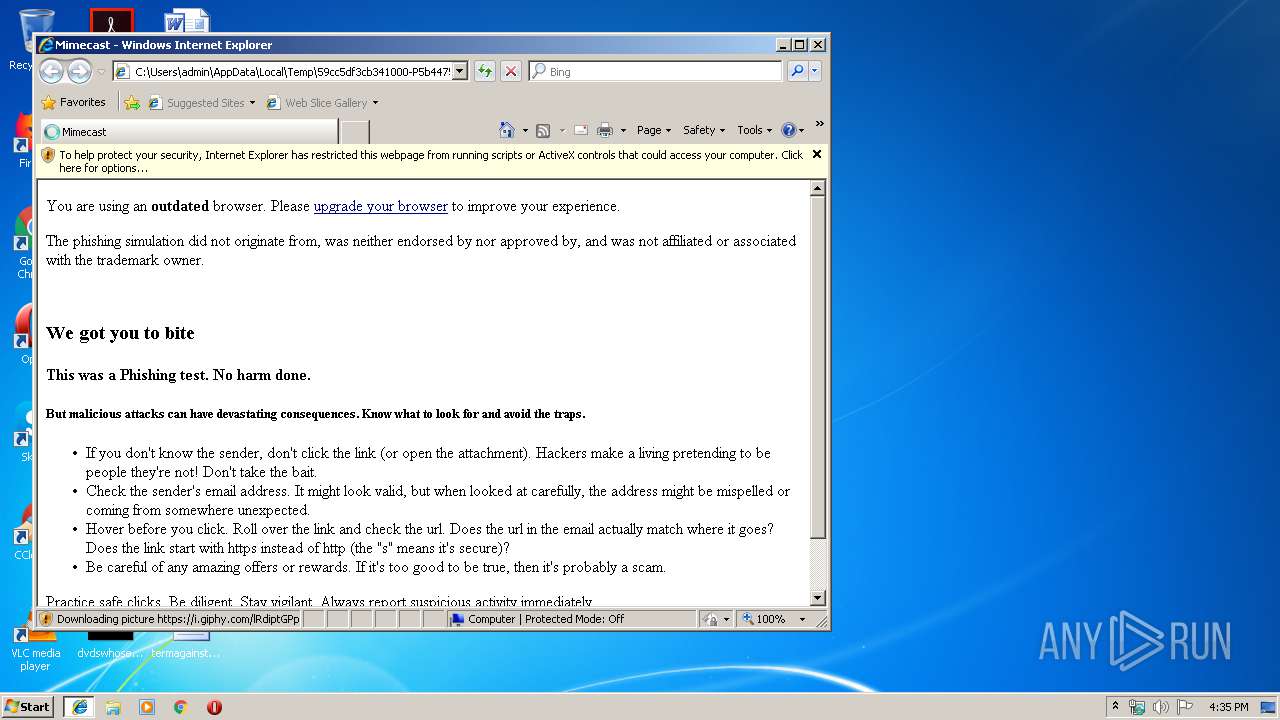The width and height of the screenshot is (1280, 720).
Task: Select the Adobe Acrobat desktop icon
Action: point(111,20)
